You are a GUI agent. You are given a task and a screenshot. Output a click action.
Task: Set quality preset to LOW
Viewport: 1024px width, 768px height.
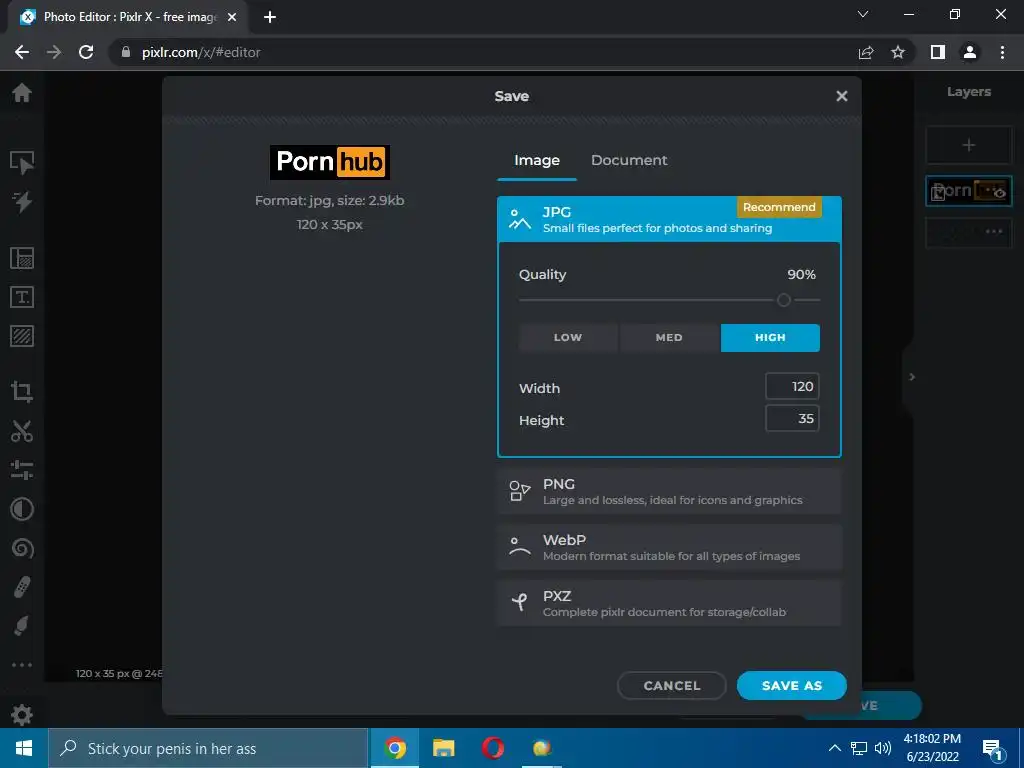coord(568,338)
